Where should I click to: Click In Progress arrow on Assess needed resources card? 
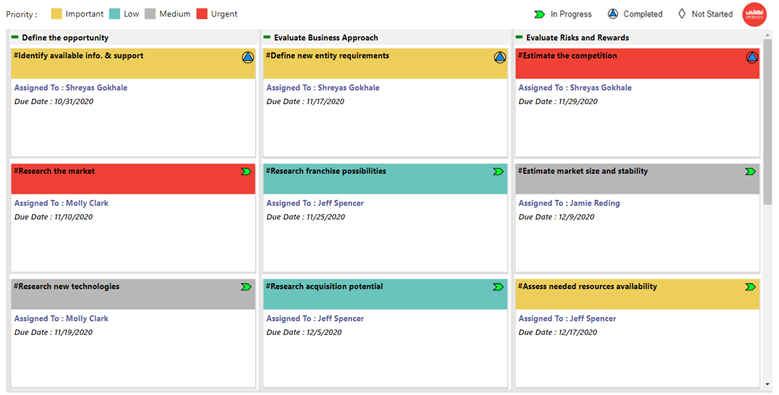click(x=750, y=287)
